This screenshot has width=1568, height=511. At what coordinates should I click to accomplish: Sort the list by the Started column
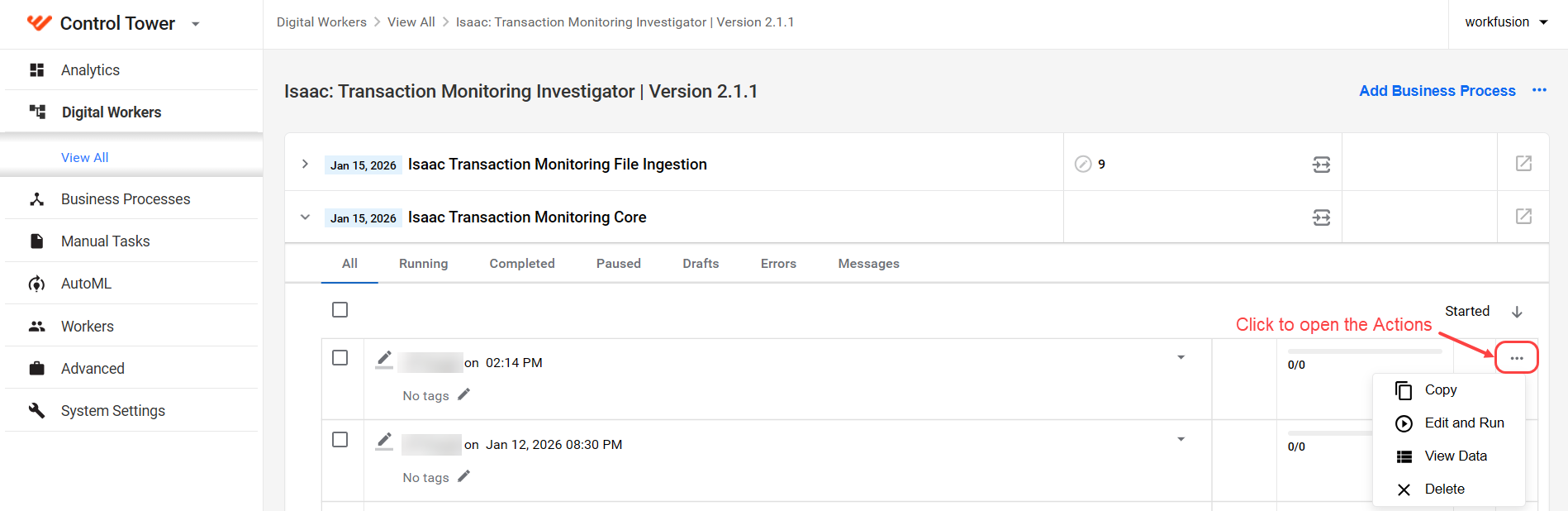pyautogui.click(x=1467, y=312)
